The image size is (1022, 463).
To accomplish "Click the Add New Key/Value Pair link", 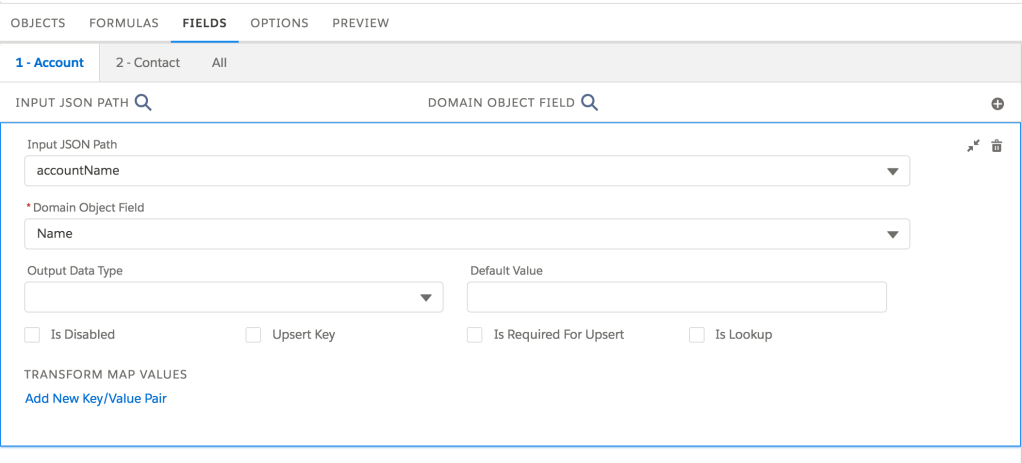I will [96, 399].
